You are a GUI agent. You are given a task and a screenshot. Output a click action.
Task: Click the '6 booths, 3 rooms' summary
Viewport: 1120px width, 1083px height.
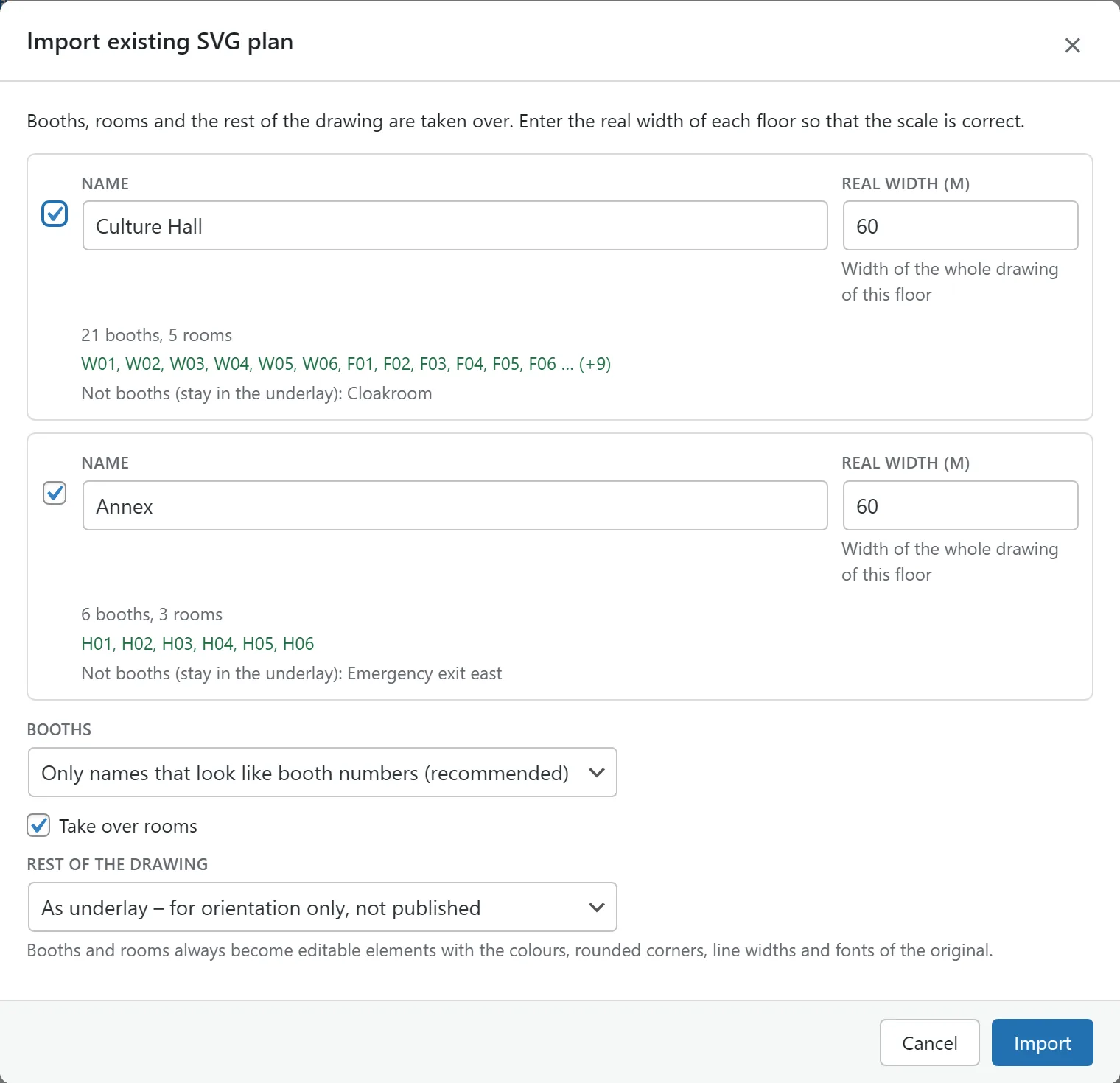pyautogui.click(x=152, y=614)
